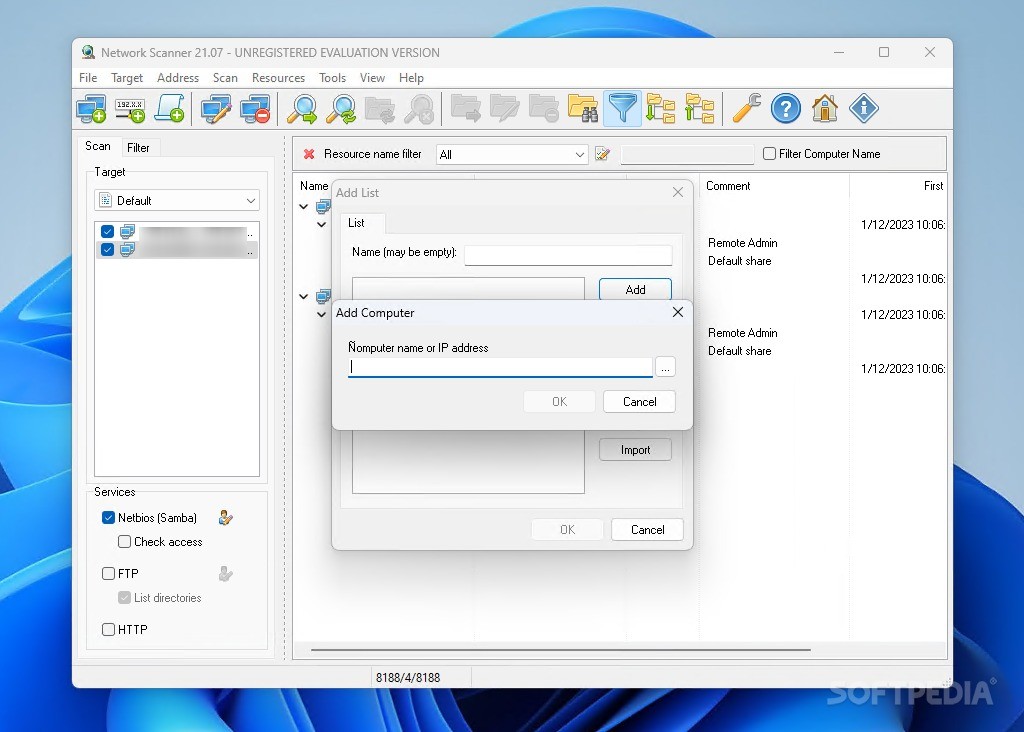Viewport: 1024px width, 732px height.
Task: Check the Filter Computer Name box
Action: tap(769, 153)
